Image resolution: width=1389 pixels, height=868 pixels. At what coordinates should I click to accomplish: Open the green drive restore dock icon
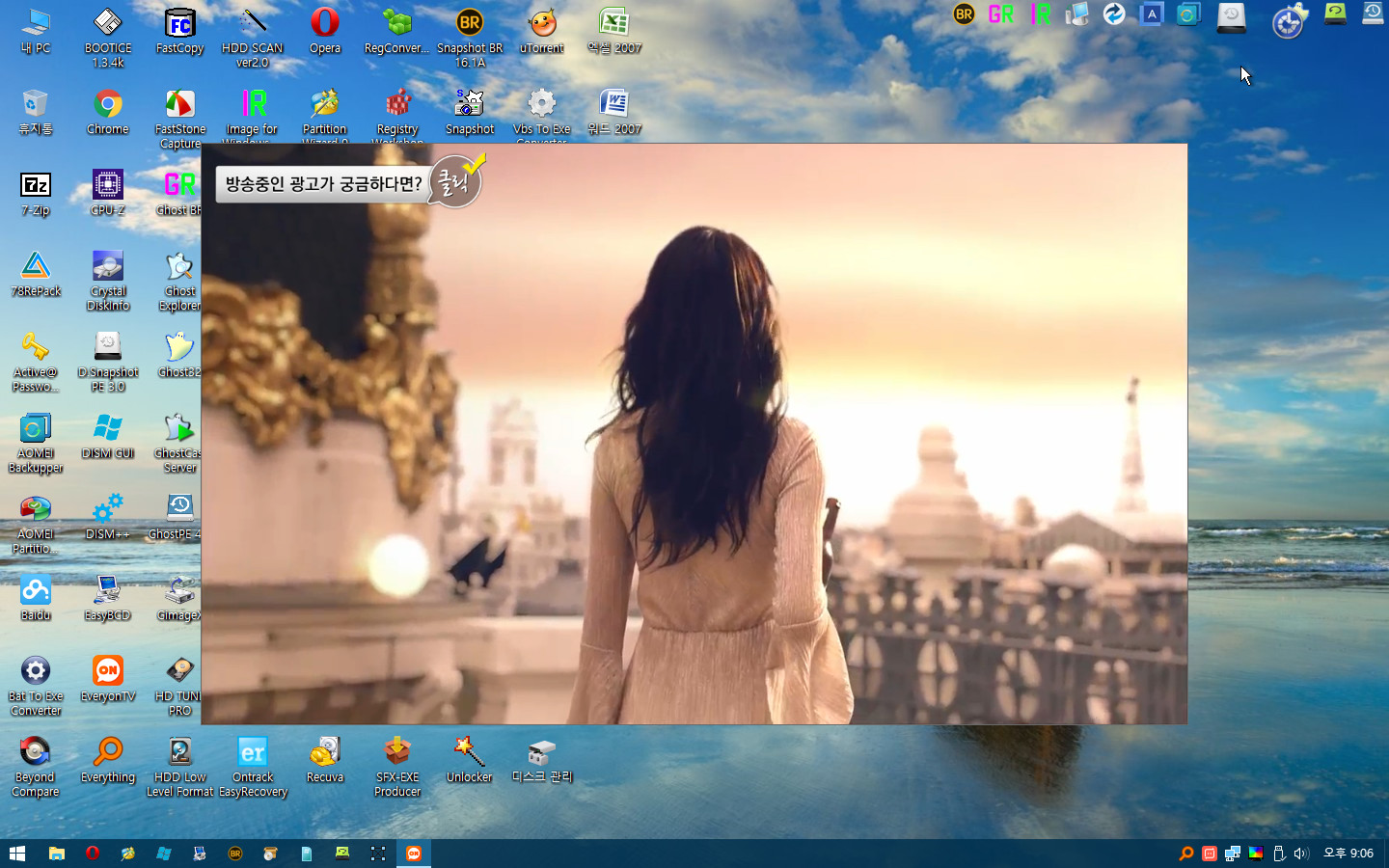pos(1335,14)
